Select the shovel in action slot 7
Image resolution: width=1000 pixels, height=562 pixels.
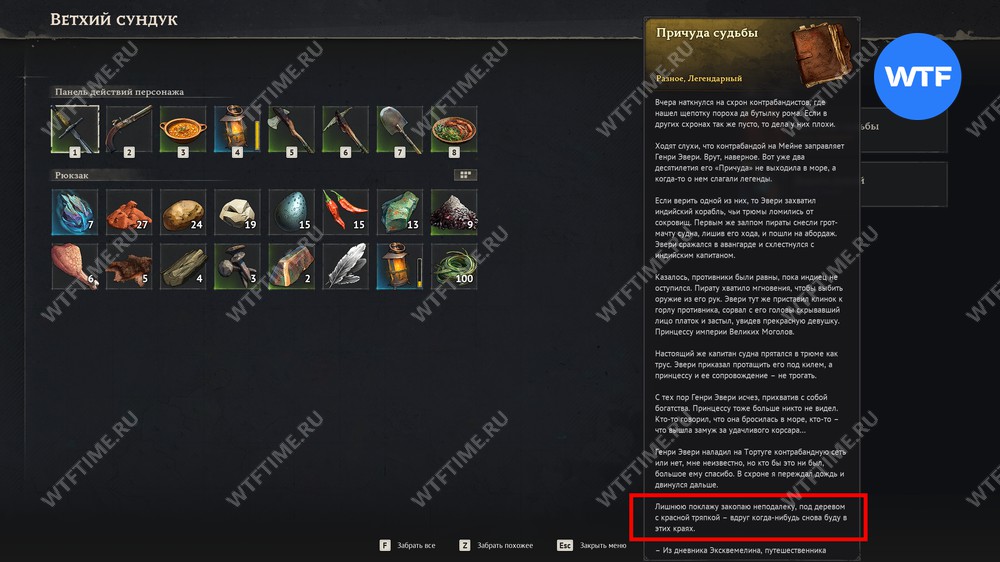coord(400,129)
